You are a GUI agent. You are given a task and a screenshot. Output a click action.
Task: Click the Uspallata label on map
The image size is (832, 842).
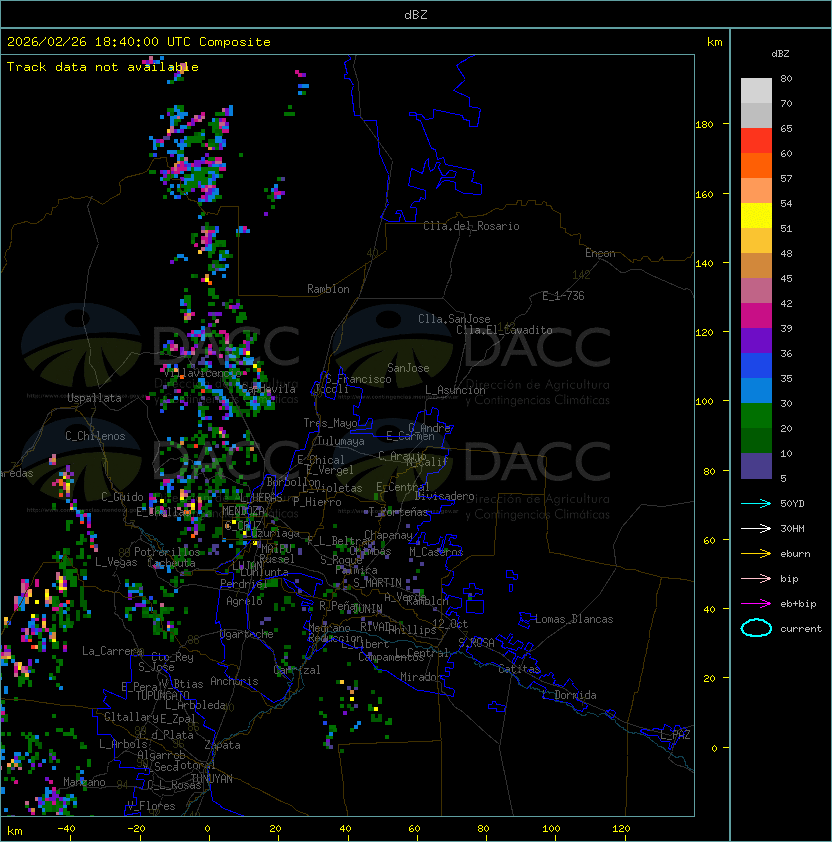point(94,398)
